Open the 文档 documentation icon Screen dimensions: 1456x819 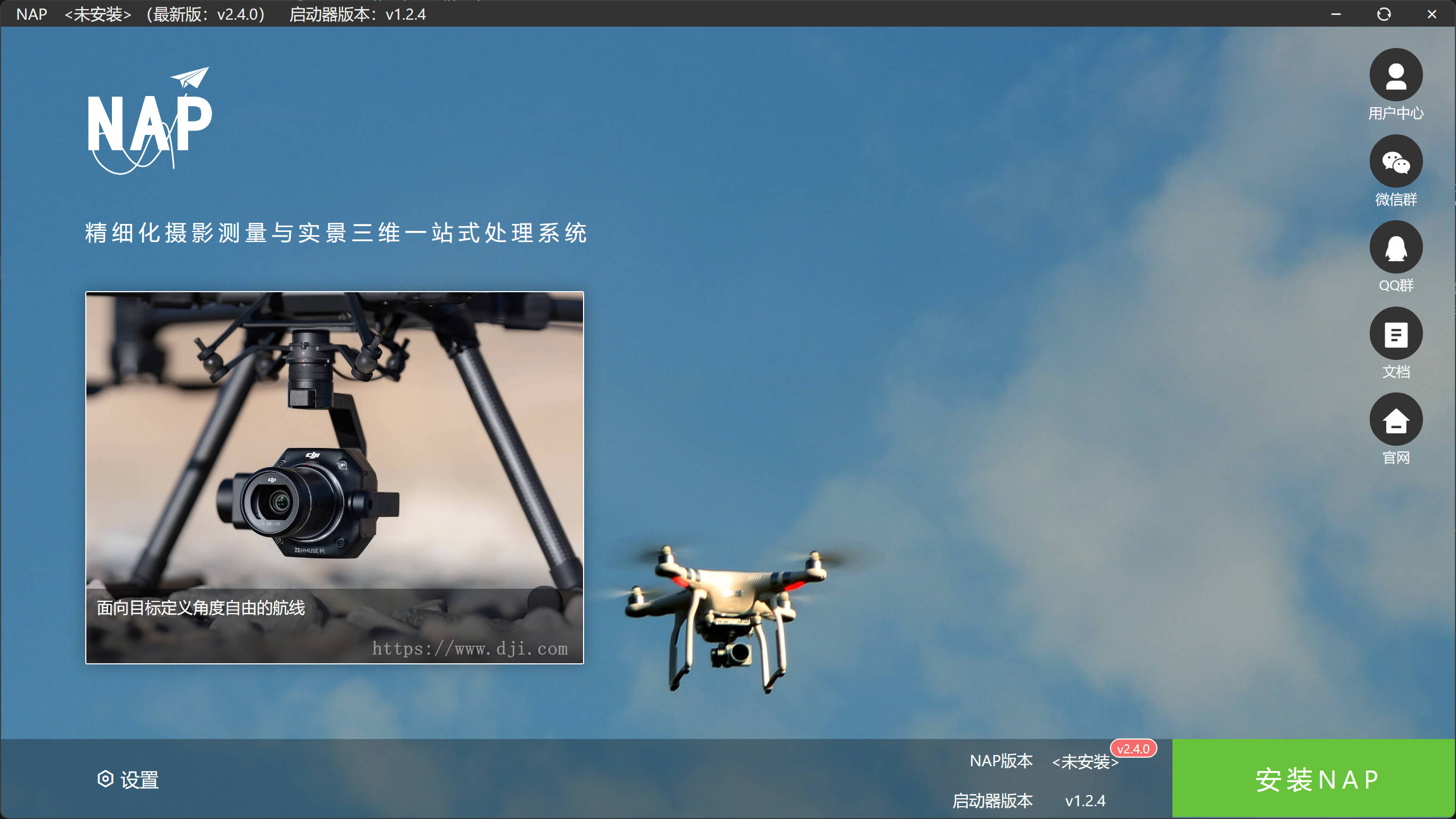click(x=1396, y=334)
